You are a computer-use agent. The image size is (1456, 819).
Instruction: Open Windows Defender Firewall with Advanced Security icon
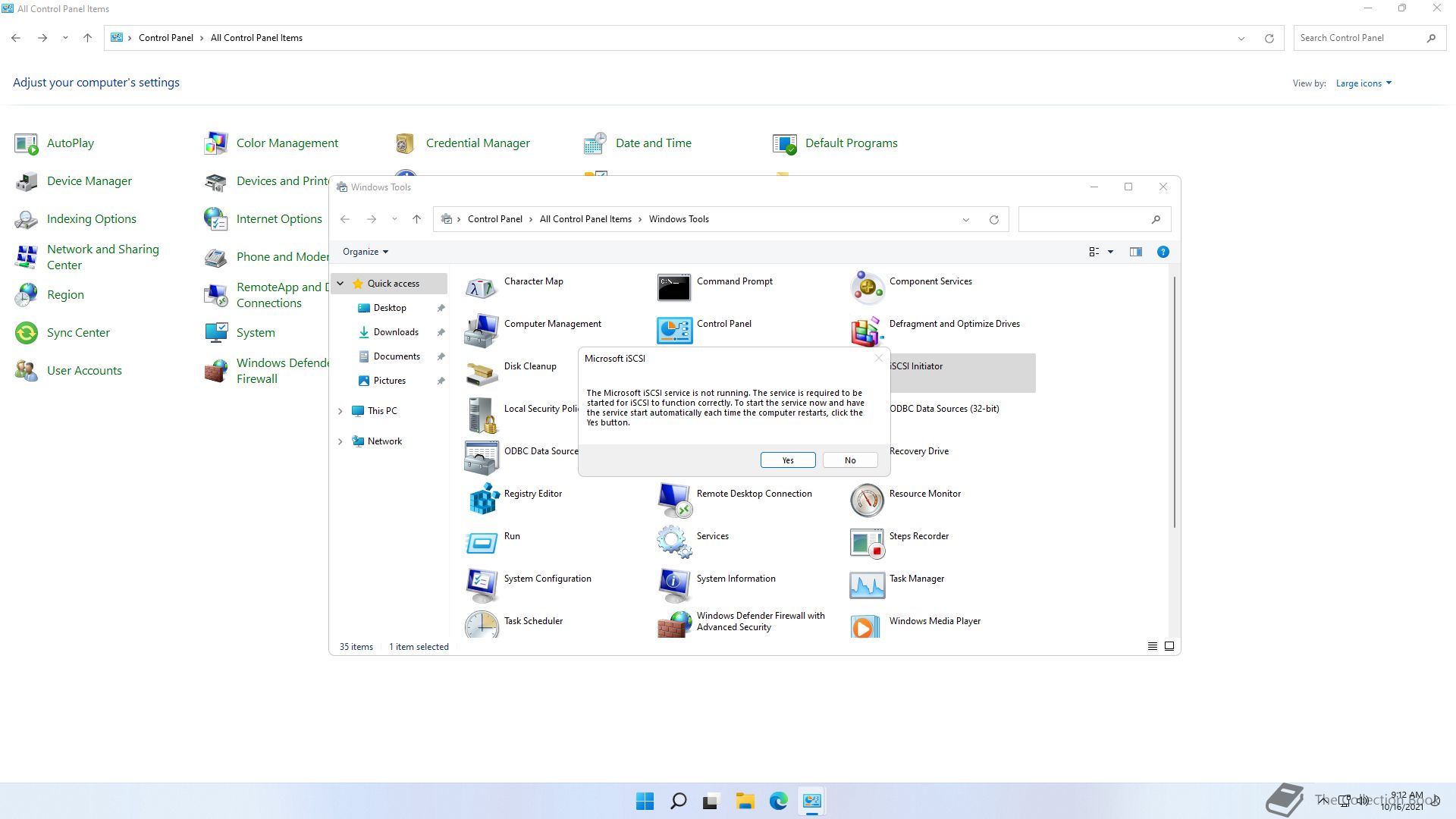[x=674, y=625]
